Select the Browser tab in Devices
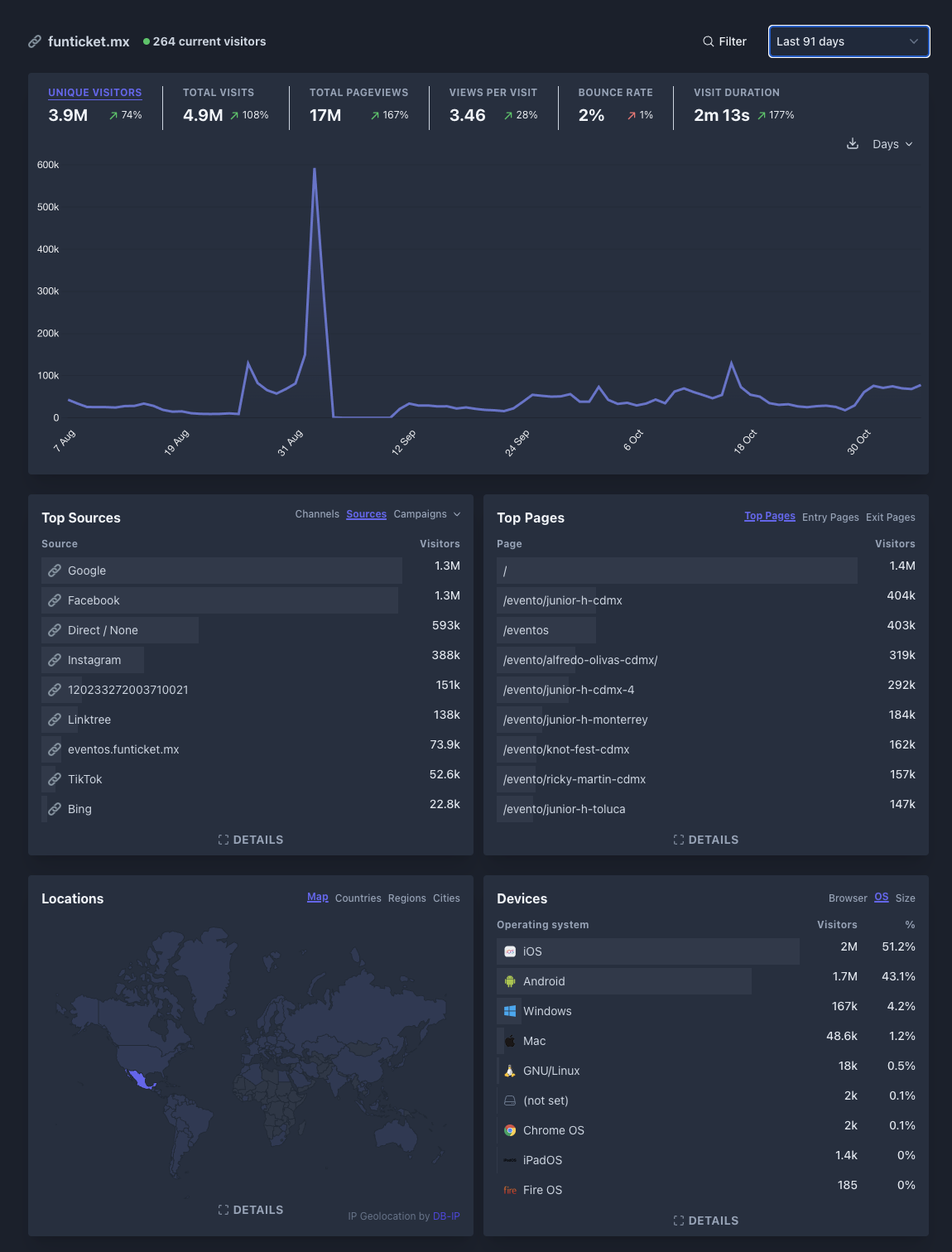This screenshot has height=1252, width=952. 847,898
